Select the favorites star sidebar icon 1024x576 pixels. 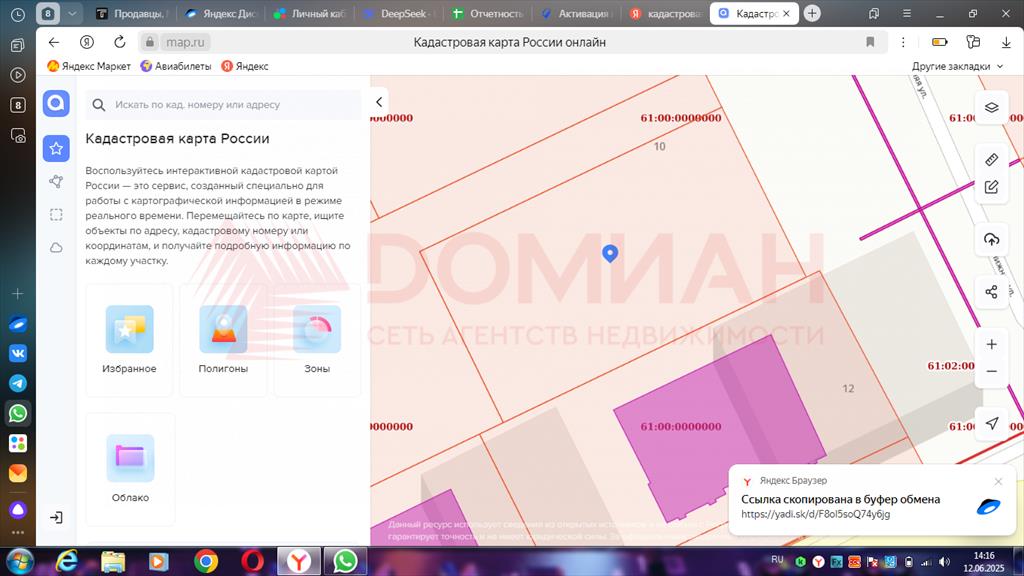click(56, 148)
